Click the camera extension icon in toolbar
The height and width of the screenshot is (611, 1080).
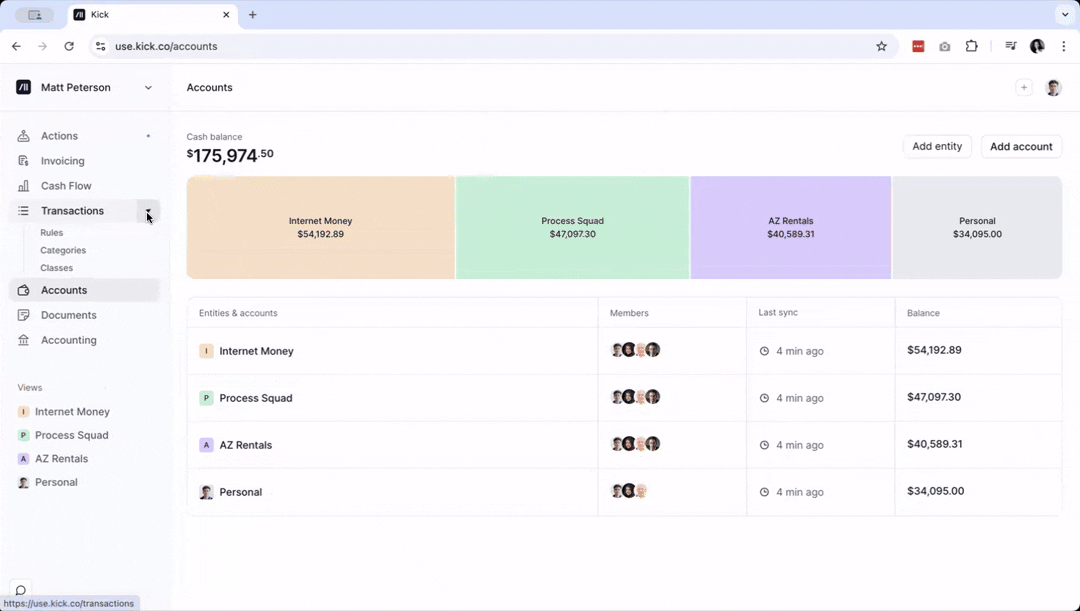pyautogui.click(x=944, y=46)
